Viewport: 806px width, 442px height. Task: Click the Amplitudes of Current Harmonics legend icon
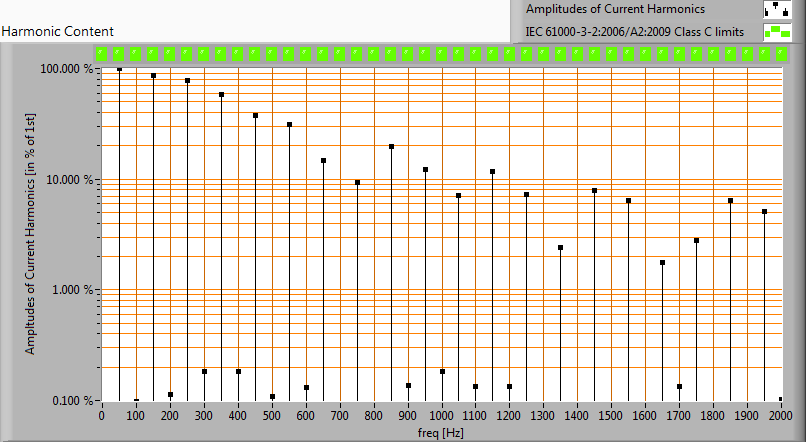(x=776, y=9)
